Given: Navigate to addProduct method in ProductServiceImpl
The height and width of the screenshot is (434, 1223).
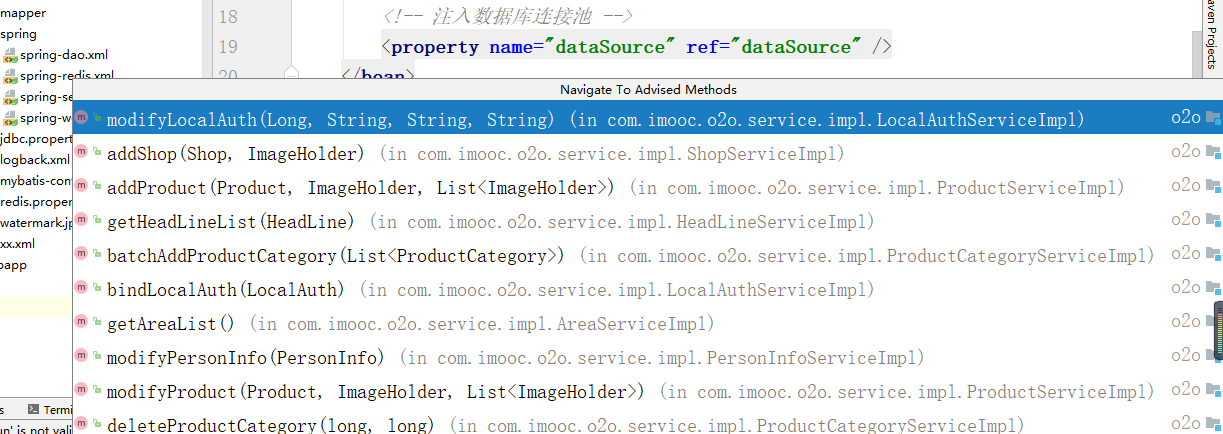Looking at the screenshot, I should pos(647,187).
